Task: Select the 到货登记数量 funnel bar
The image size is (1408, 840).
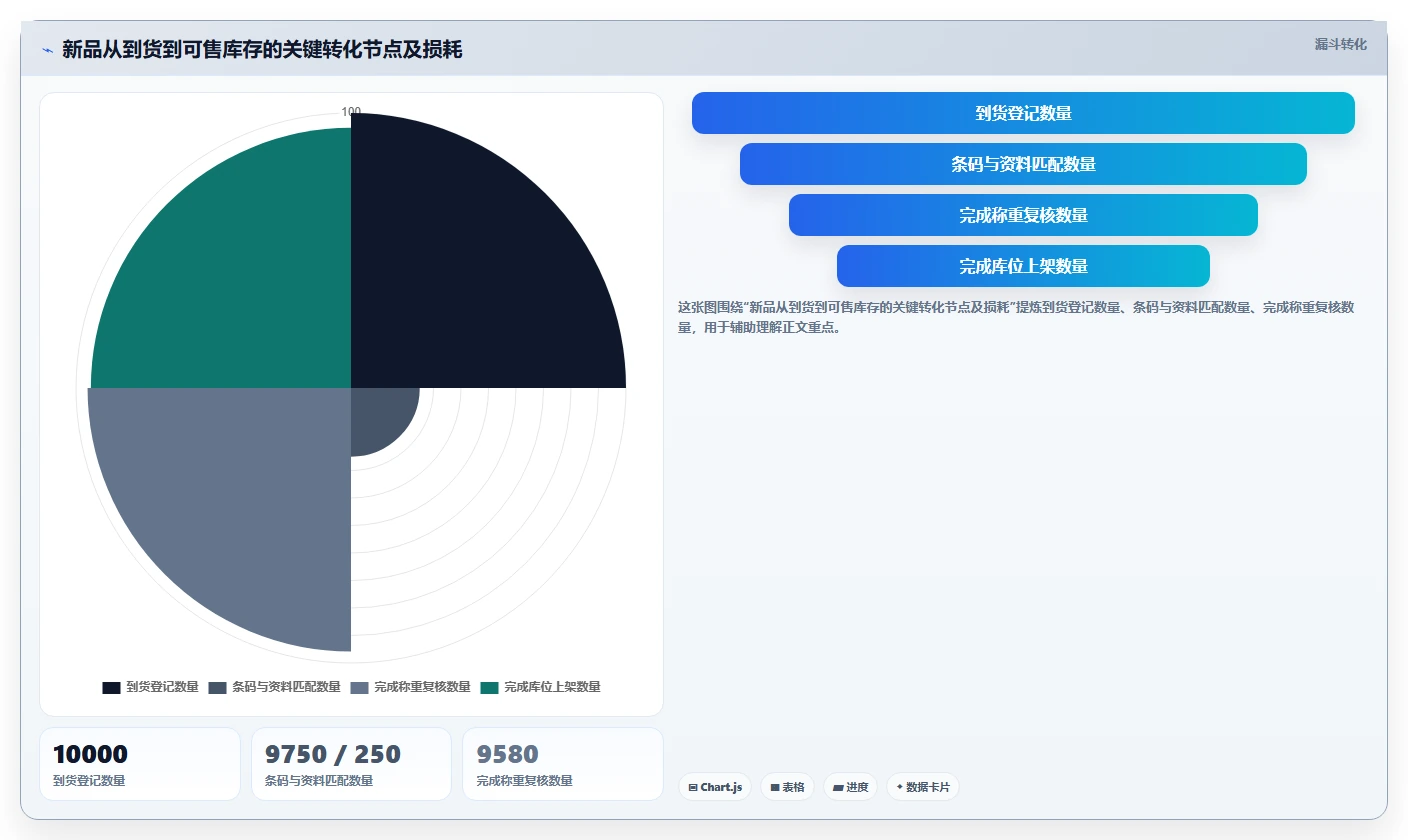Action: tap(1023, 113)
